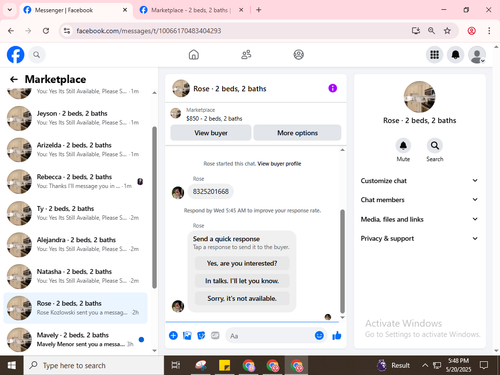
Task: Open Natasha - 2 beds, 2 baths chat
Action: pos(75,276)
